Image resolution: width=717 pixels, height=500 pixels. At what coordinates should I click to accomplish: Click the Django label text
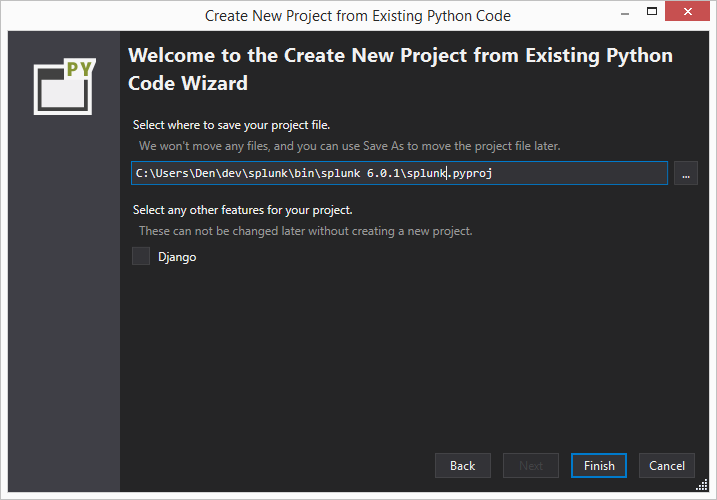tap(177, 257)
